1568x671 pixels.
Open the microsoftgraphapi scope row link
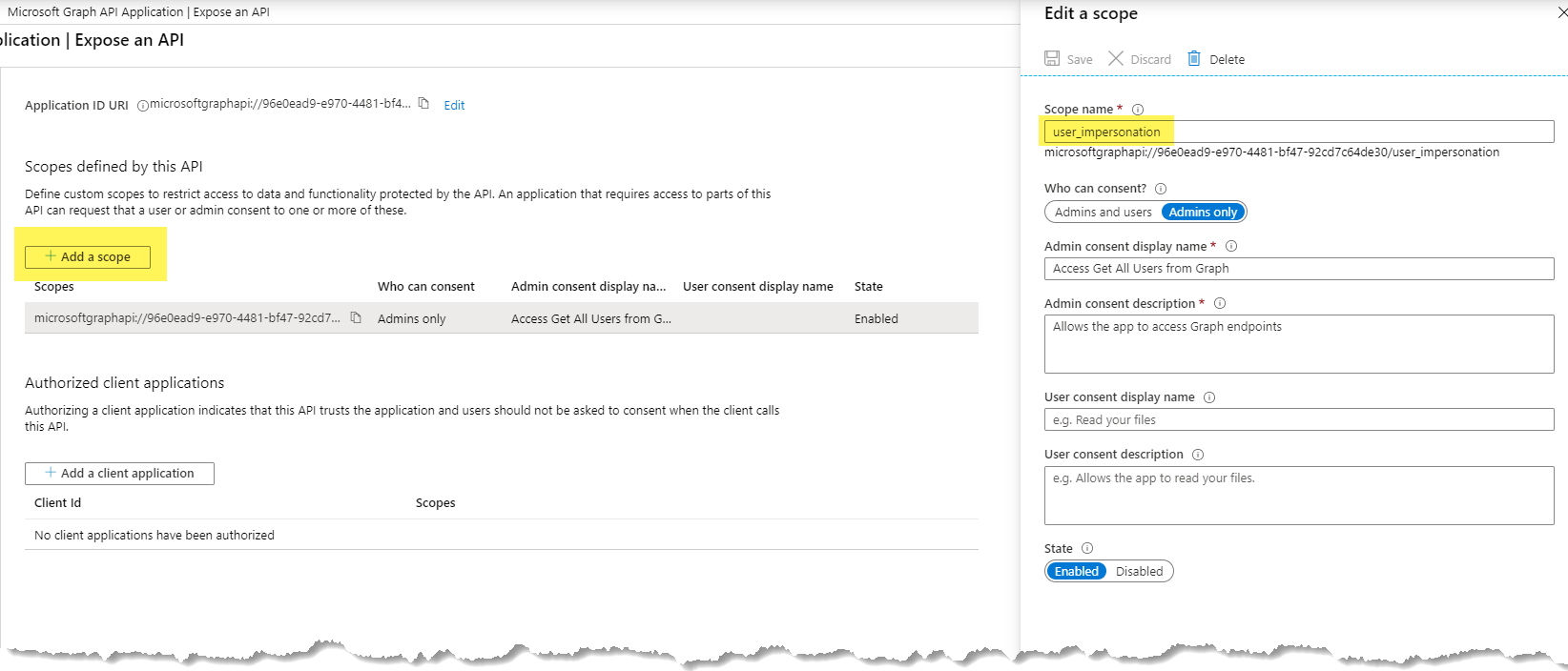[x=187, y=318]
